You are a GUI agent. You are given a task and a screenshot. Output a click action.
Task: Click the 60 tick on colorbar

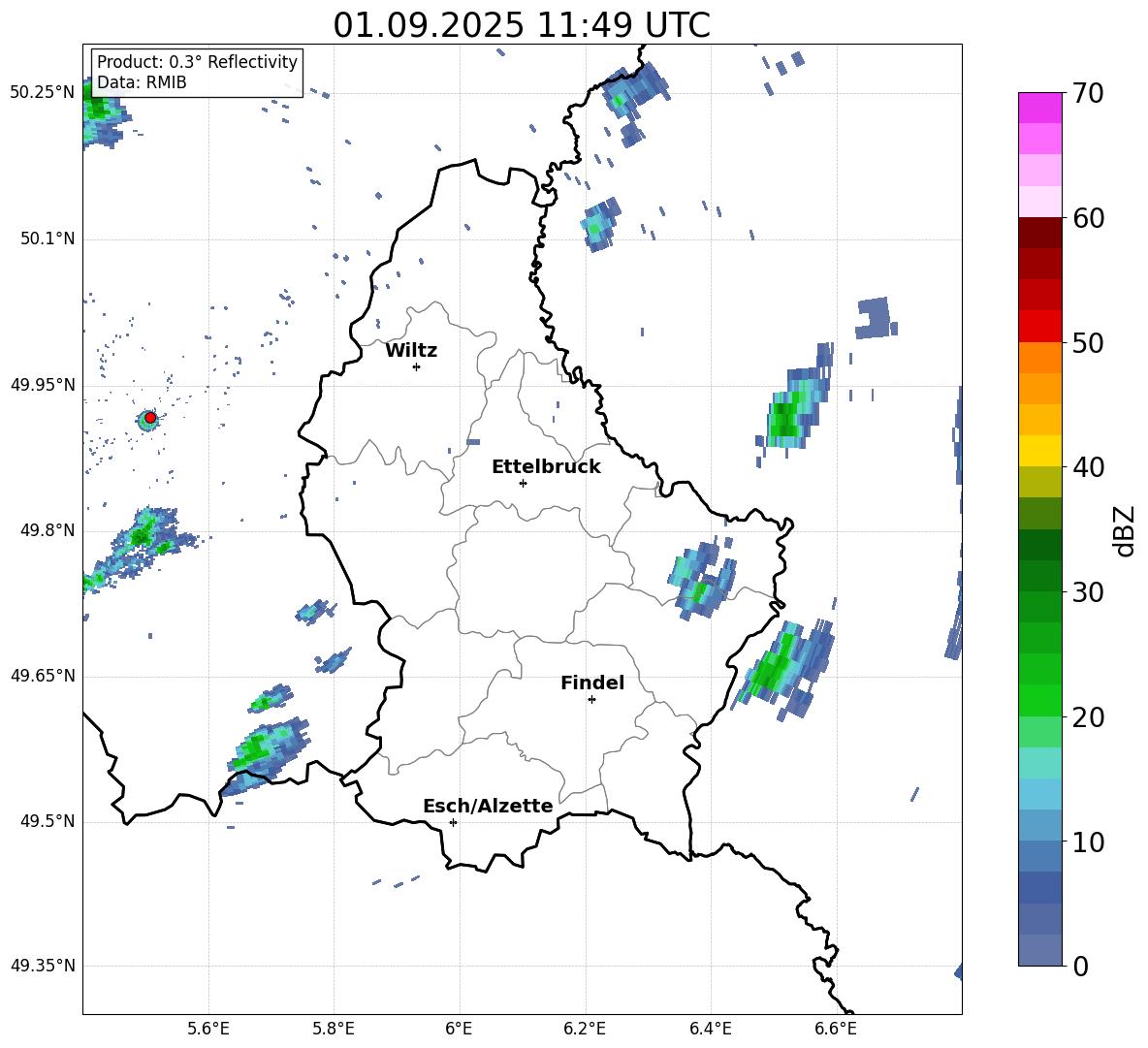pos(1089,218)
